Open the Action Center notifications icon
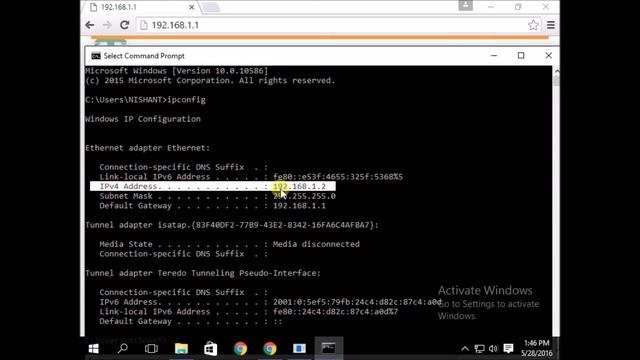This screenshot has height=360, width=640. (x=508, y=348)
